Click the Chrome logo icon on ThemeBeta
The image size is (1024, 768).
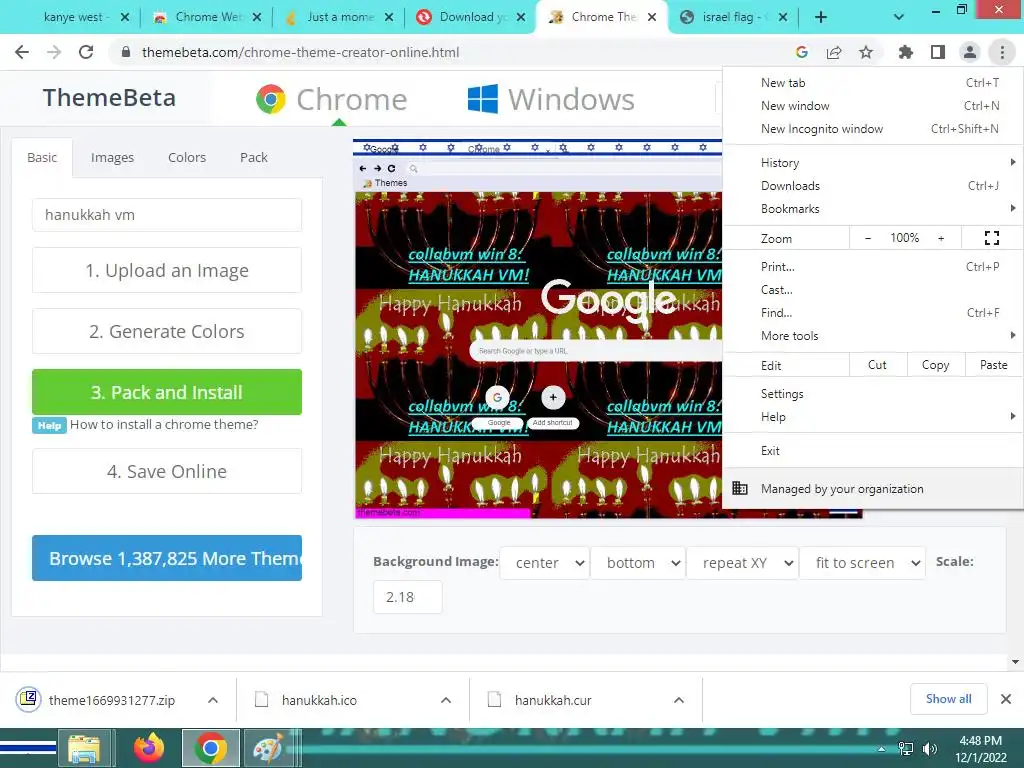click(271, 99)
